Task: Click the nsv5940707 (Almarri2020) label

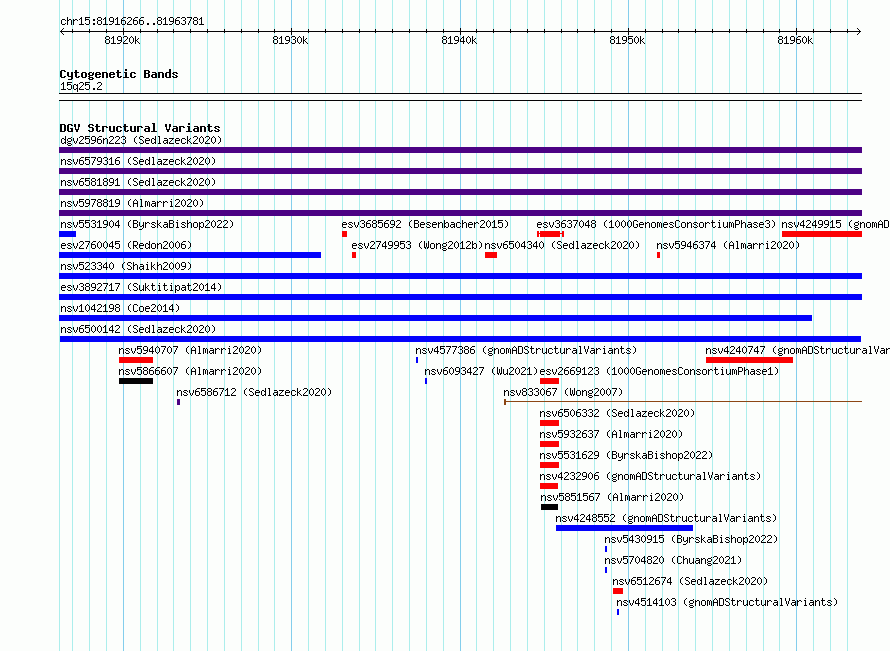Action: tap(190, 350)
